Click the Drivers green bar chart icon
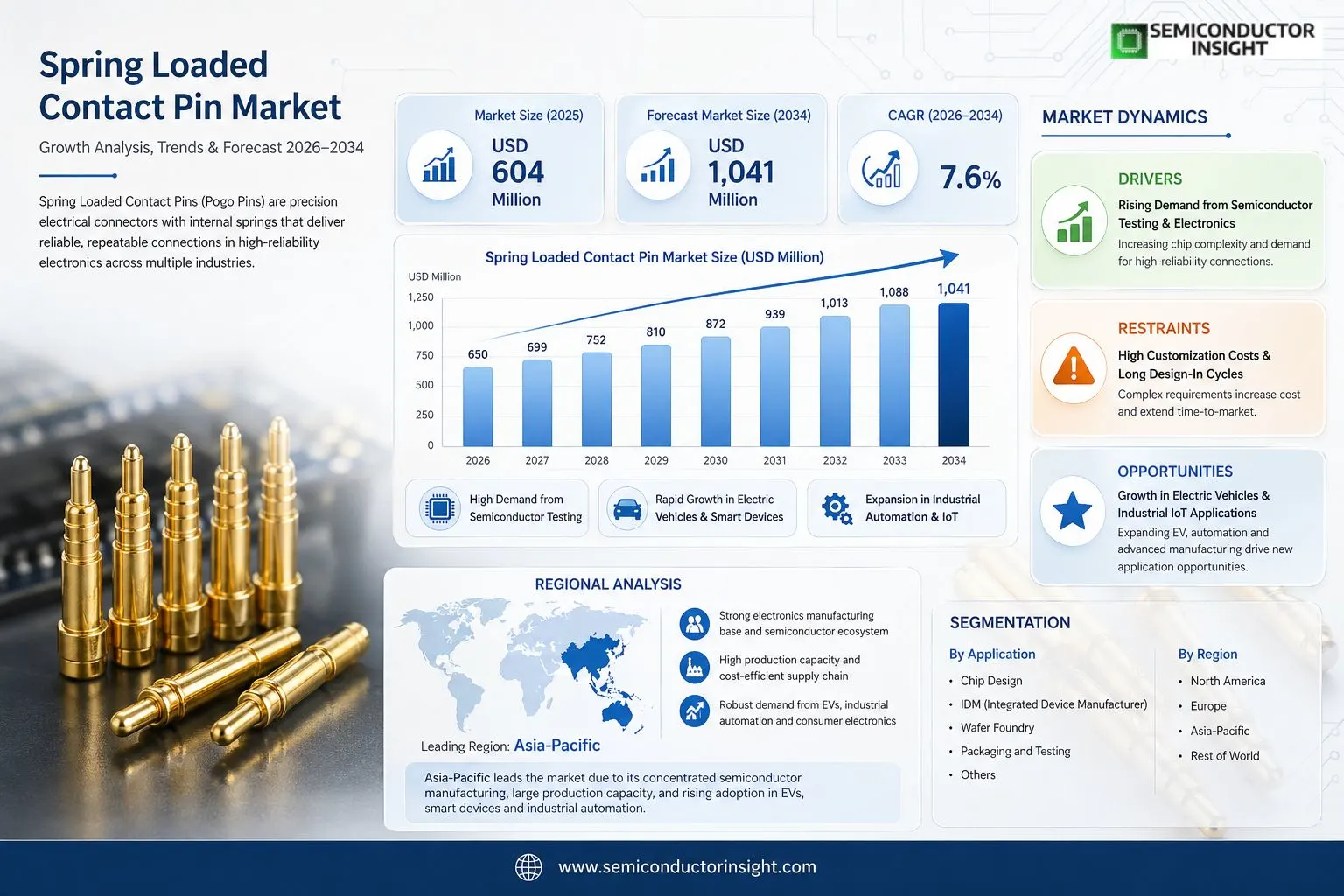 pyautogui.click(x=1074, y=220)
